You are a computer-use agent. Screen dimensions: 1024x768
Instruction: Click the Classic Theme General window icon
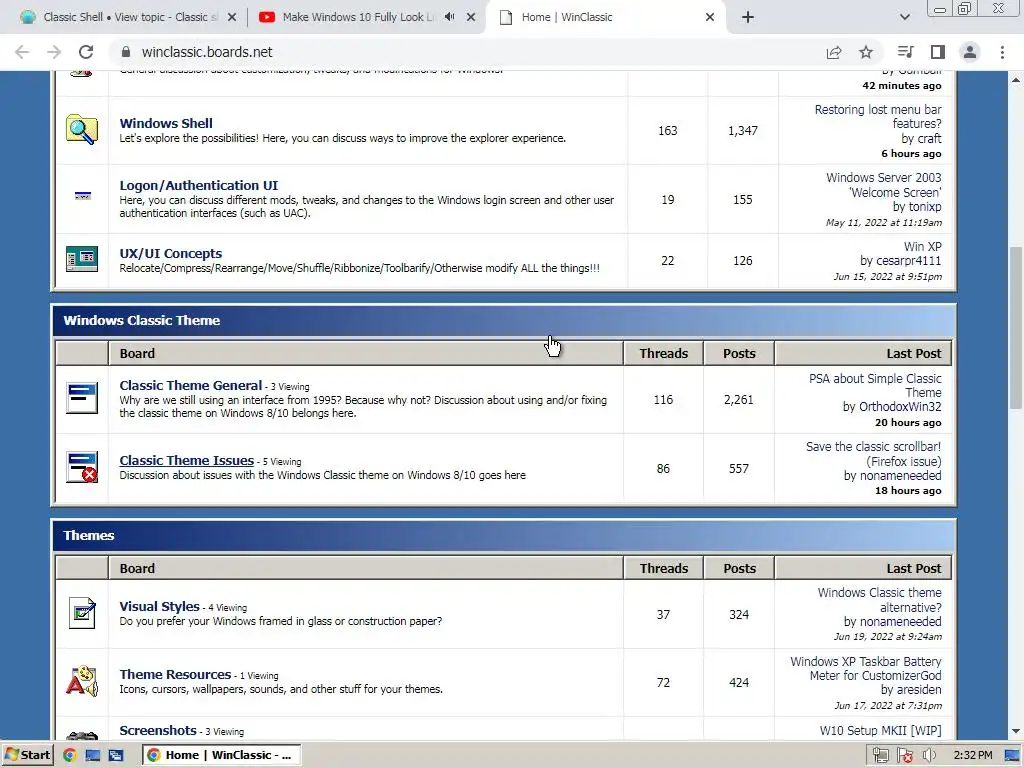82,398
